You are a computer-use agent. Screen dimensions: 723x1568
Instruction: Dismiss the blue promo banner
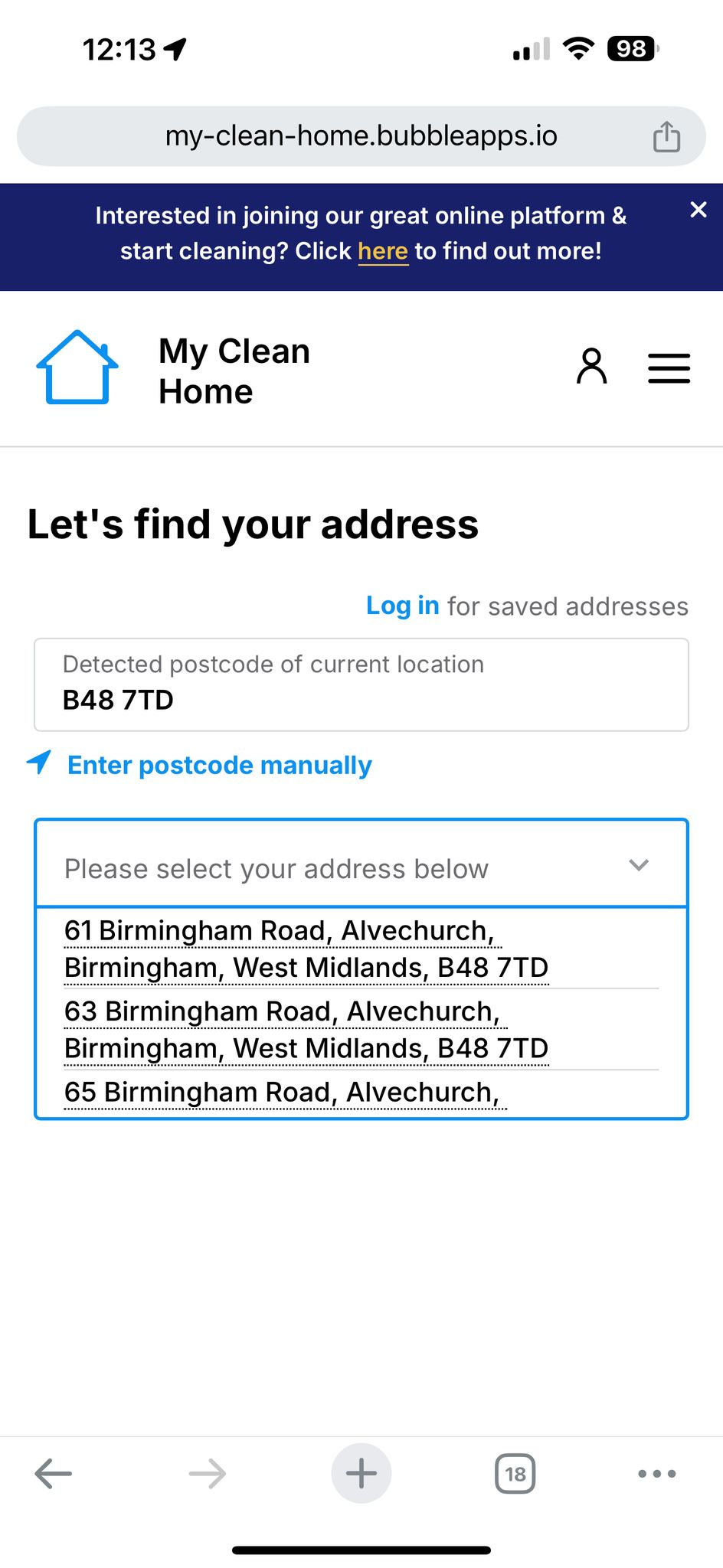[698, 210]
